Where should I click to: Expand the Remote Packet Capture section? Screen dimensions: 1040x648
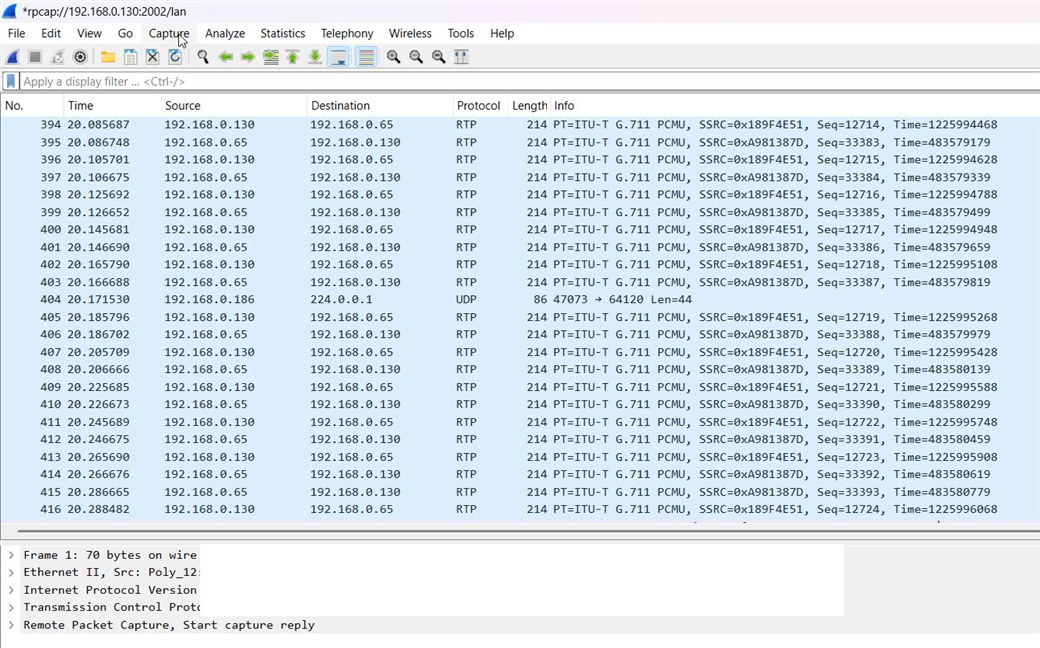click(11, 625)
